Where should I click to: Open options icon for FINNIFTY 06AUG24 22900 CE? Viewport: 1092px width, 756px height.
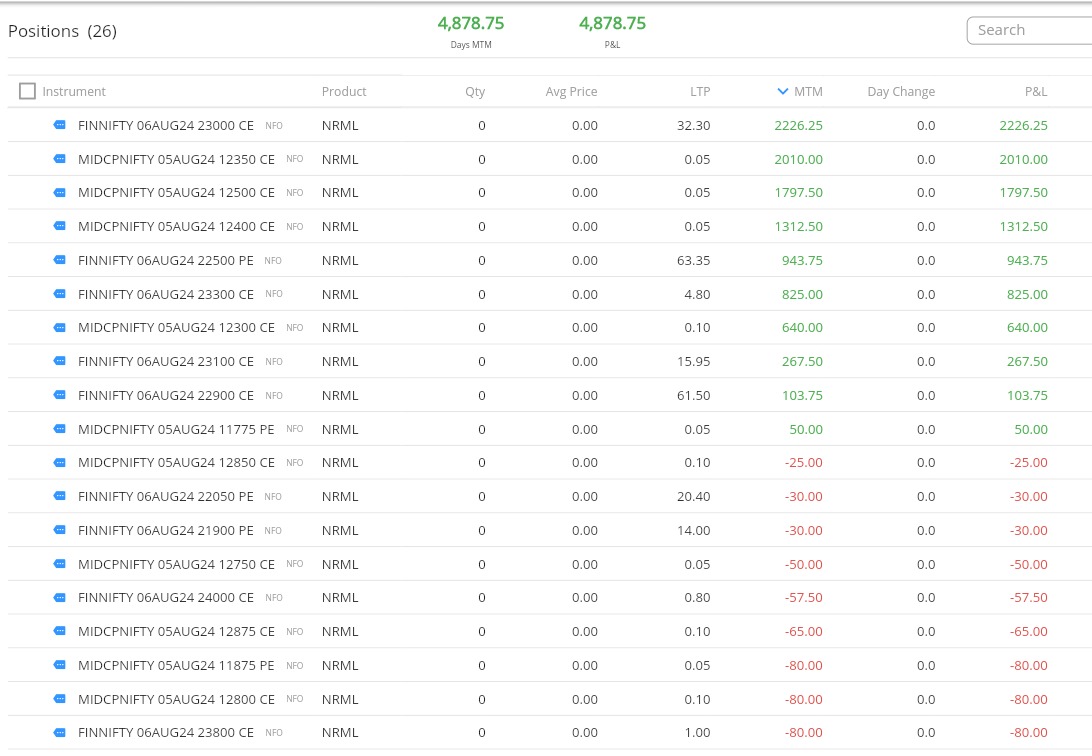pyautogui.click(x=60, y=395)
